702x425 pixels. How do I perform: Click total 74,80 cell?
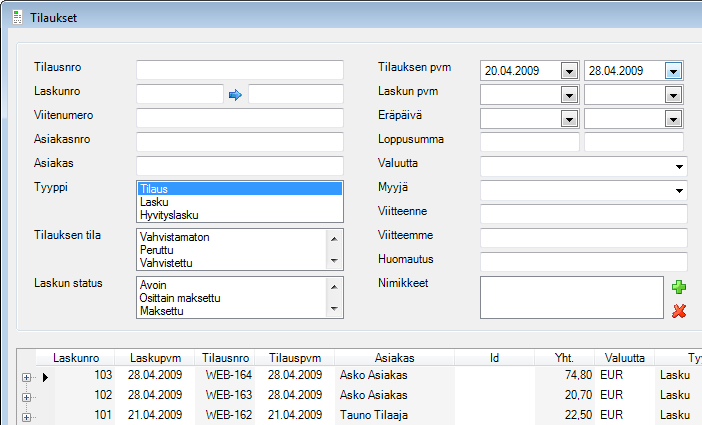tap(564, 375)
